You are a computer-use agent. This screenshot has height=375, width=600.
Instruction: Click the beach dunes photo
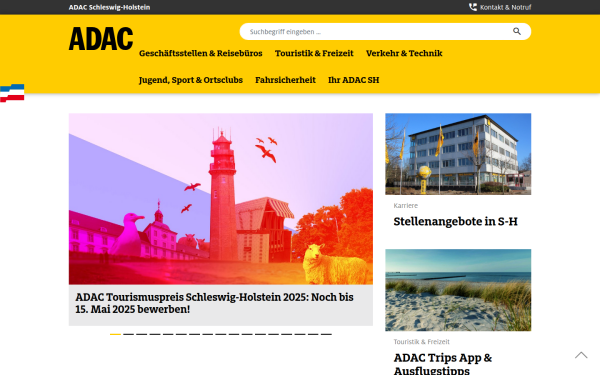click(458, 290)
